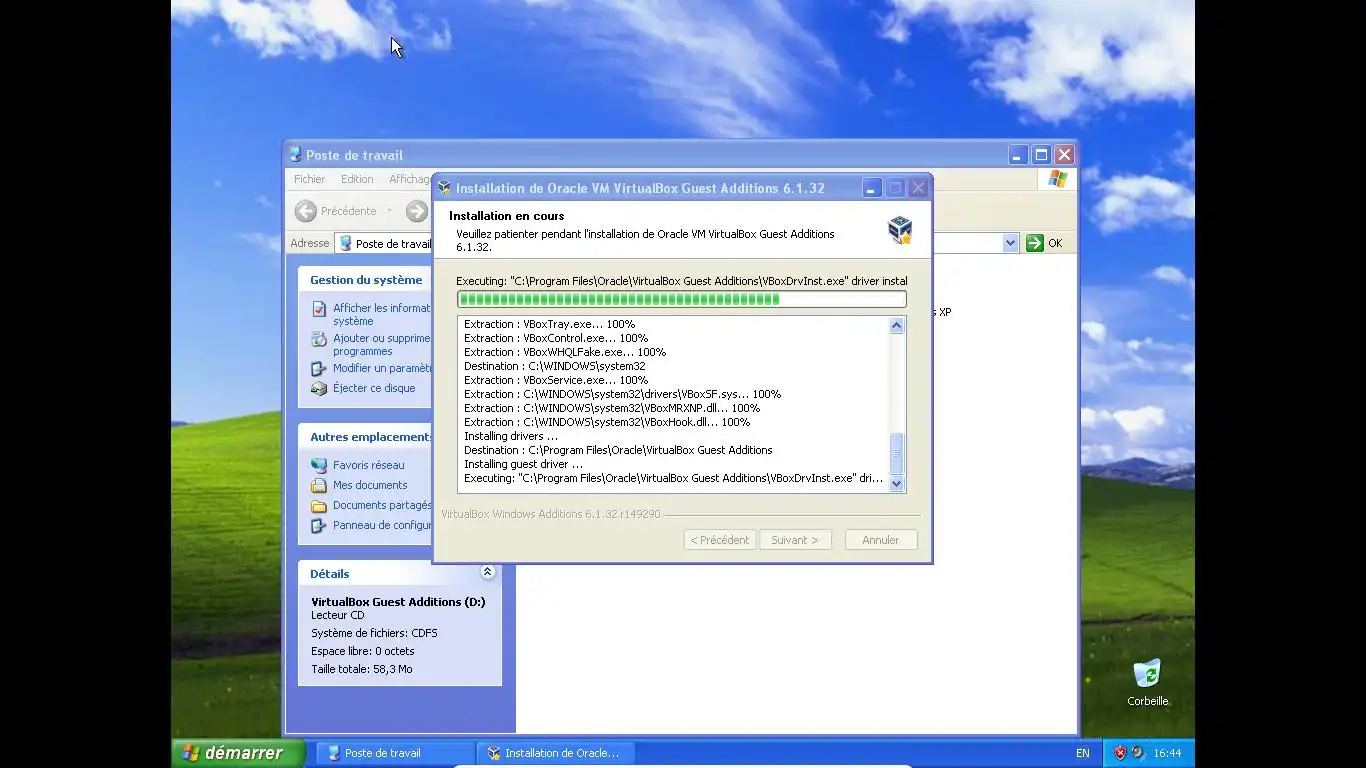Click the installation progress bar
This screenshot has width=1366, height=768.
[682, 299]
